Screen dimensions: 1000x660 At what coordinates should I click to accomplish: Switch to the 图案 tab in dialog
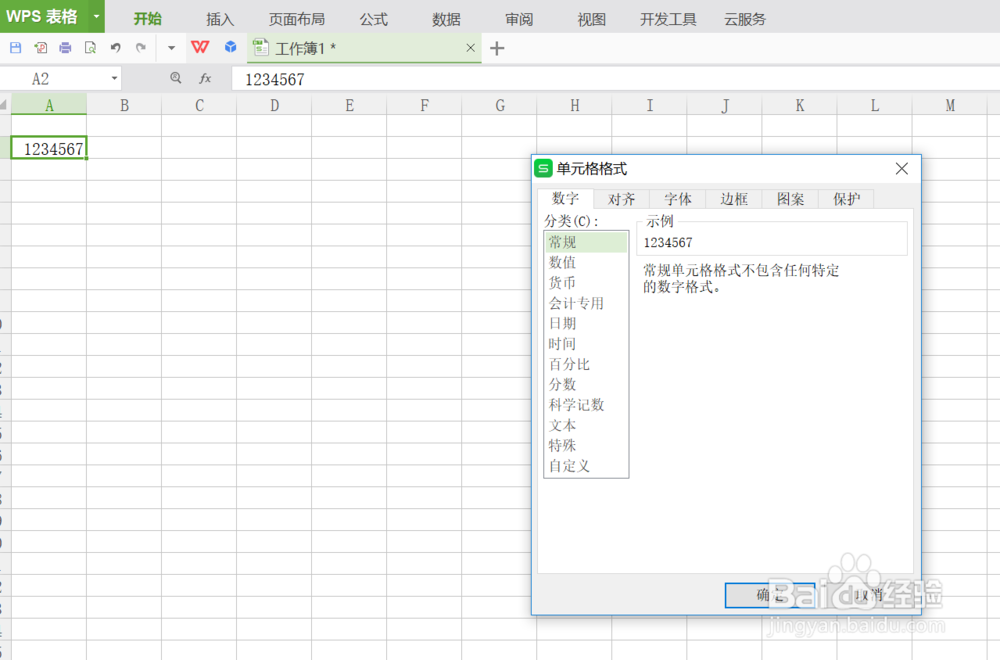[790, 199]
